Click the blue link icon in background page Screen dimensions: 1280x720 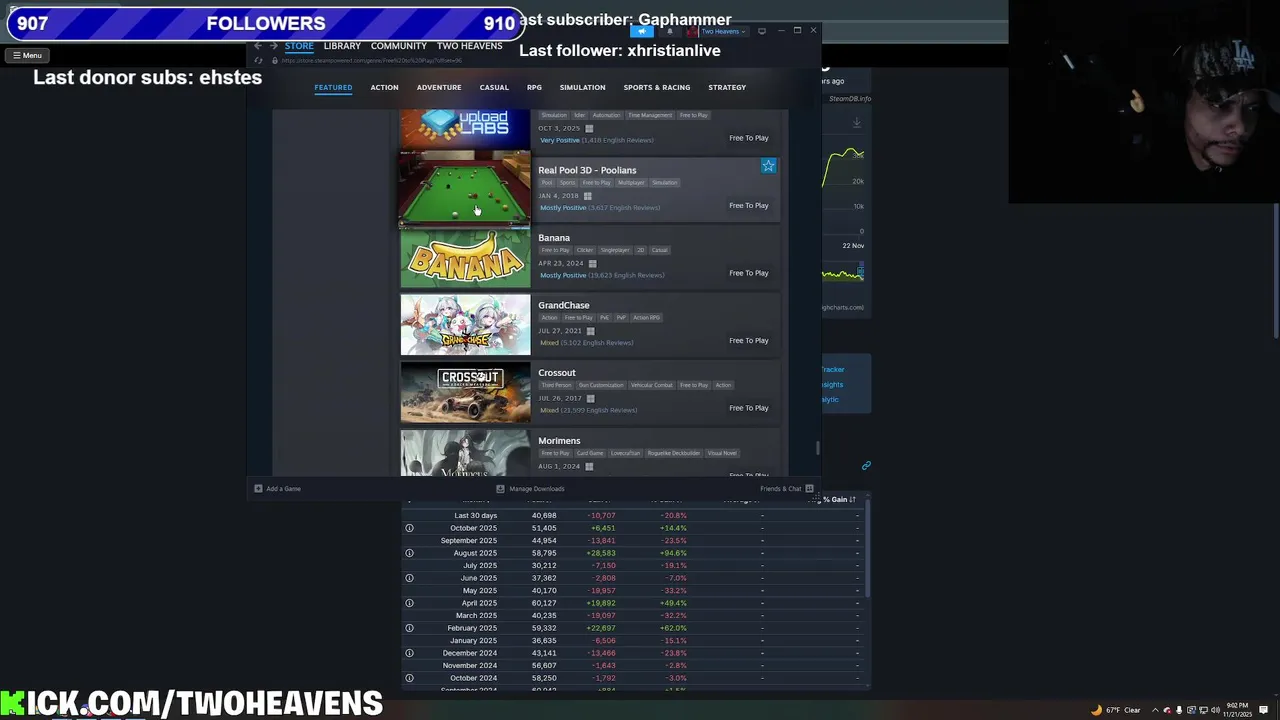point(866,465)
